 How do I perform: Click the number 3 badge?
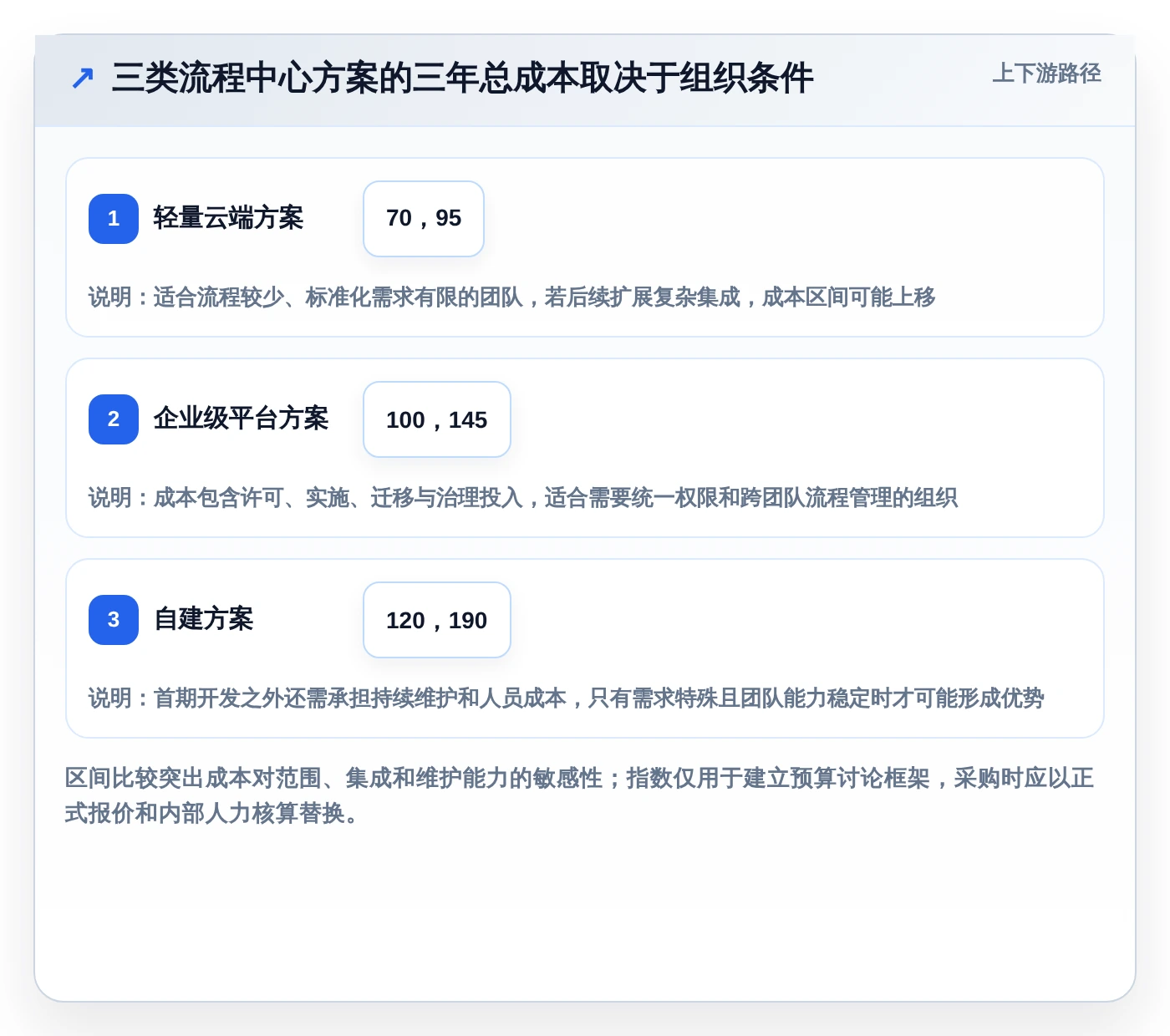point(114,620)
